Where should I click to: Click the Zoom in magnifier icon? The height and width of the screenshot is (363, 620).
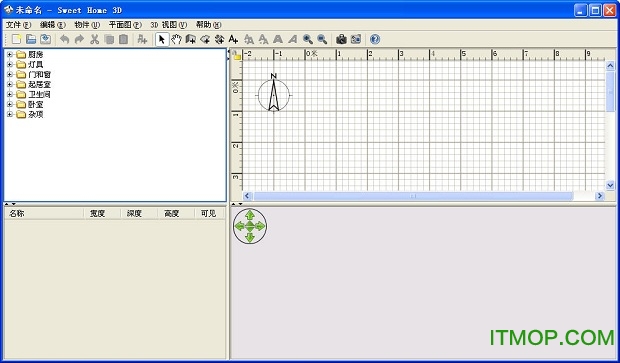[x=308, y=39]
